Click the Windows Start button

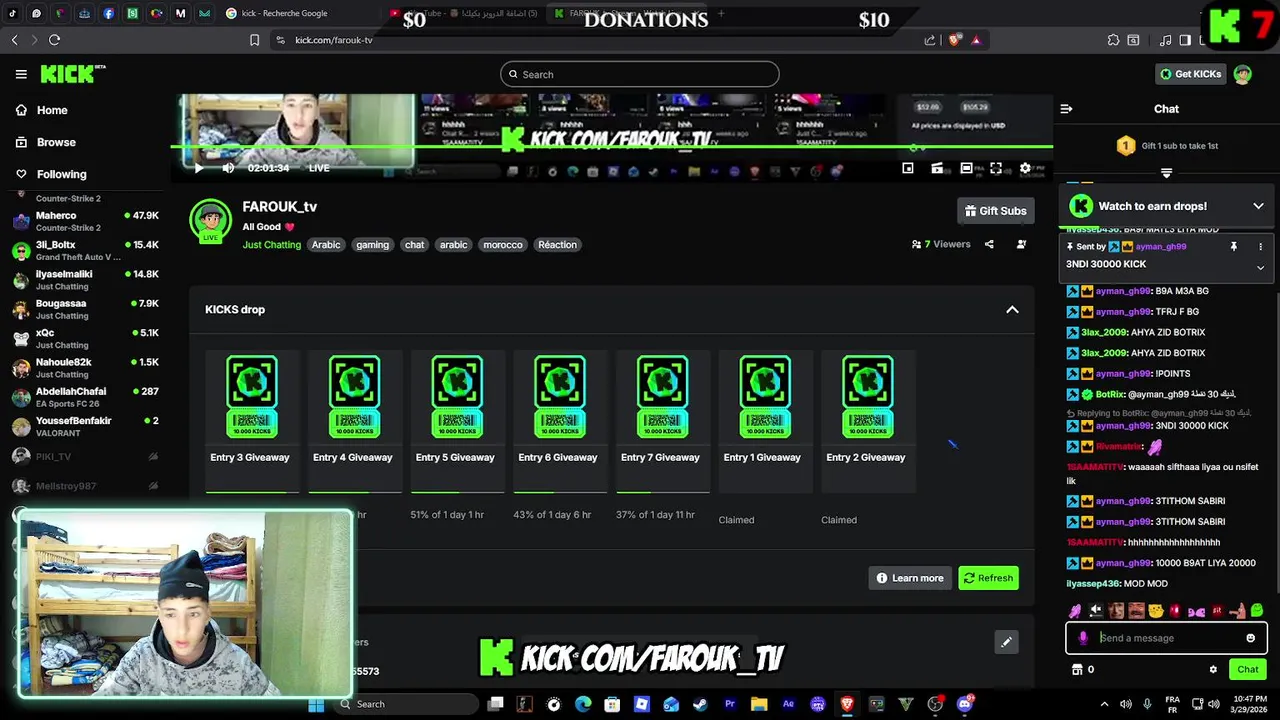(316, 704)
